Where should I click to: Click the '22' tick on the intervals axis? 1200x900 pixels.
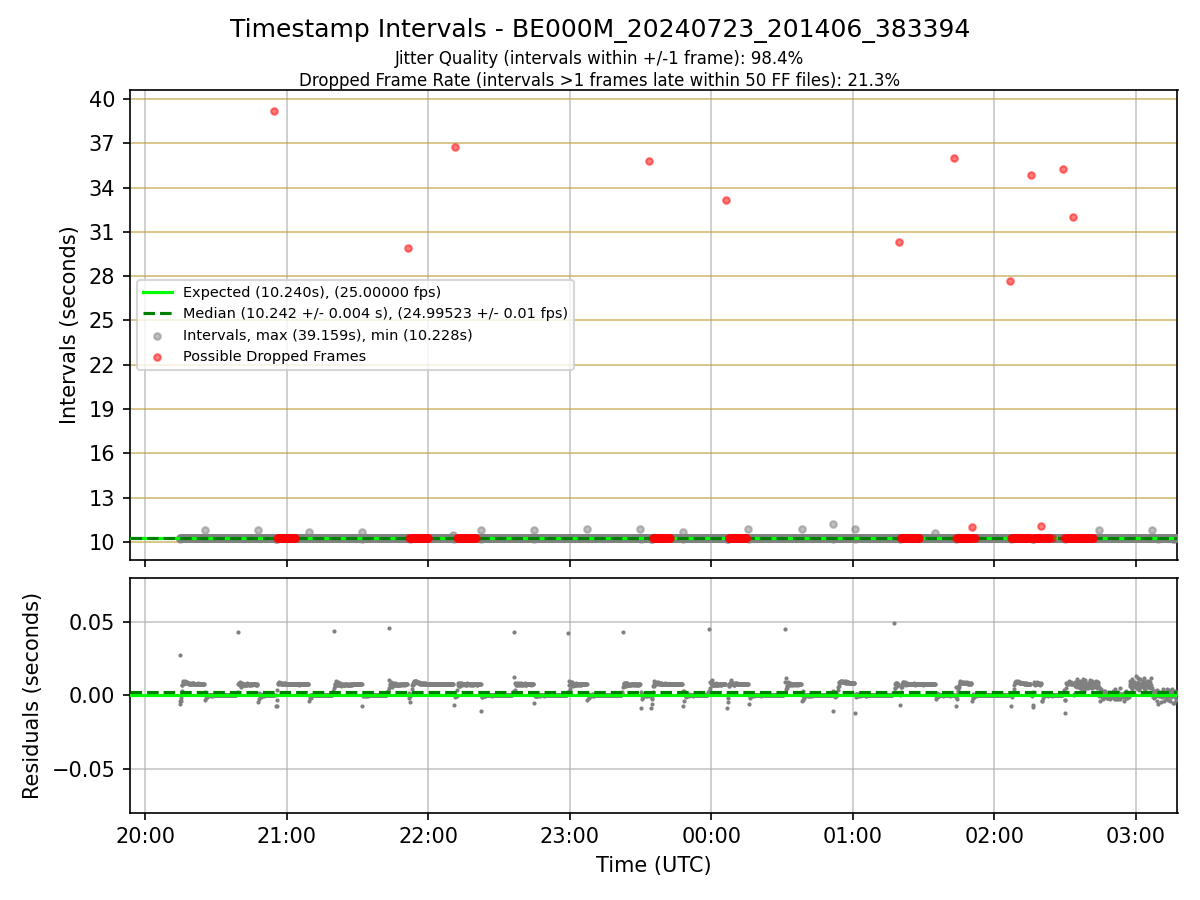tap(103, 365)
